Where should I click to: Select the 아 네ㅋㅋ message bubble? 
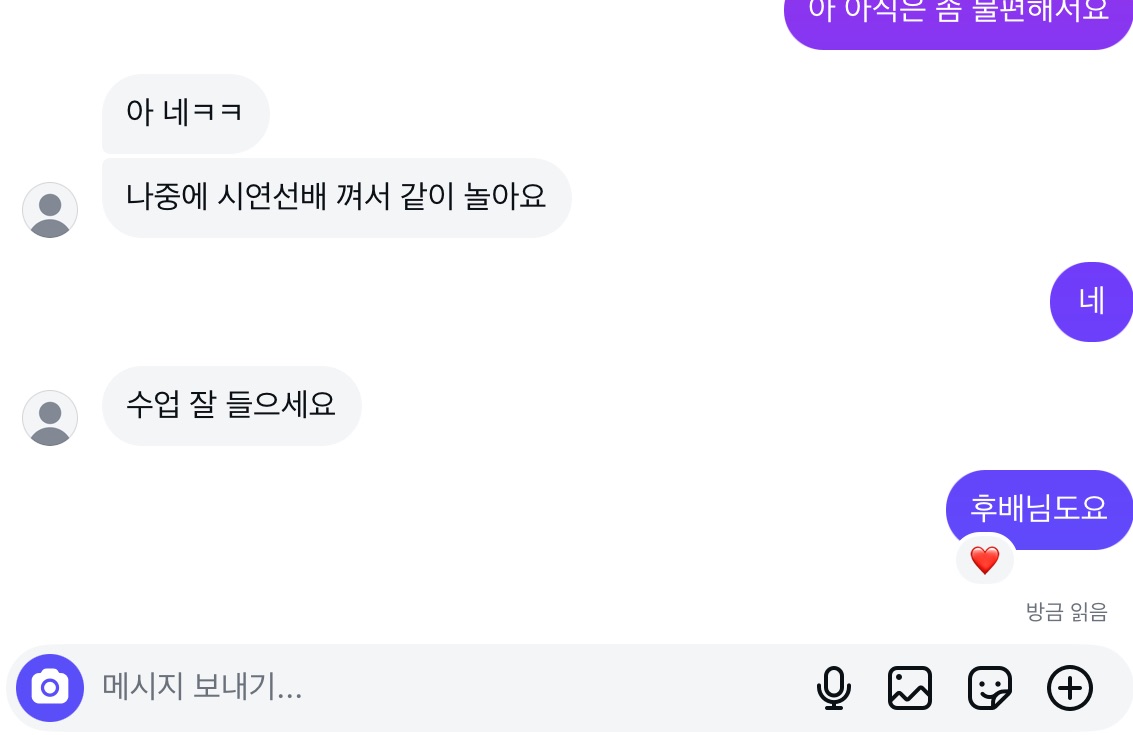coord(185,113)
